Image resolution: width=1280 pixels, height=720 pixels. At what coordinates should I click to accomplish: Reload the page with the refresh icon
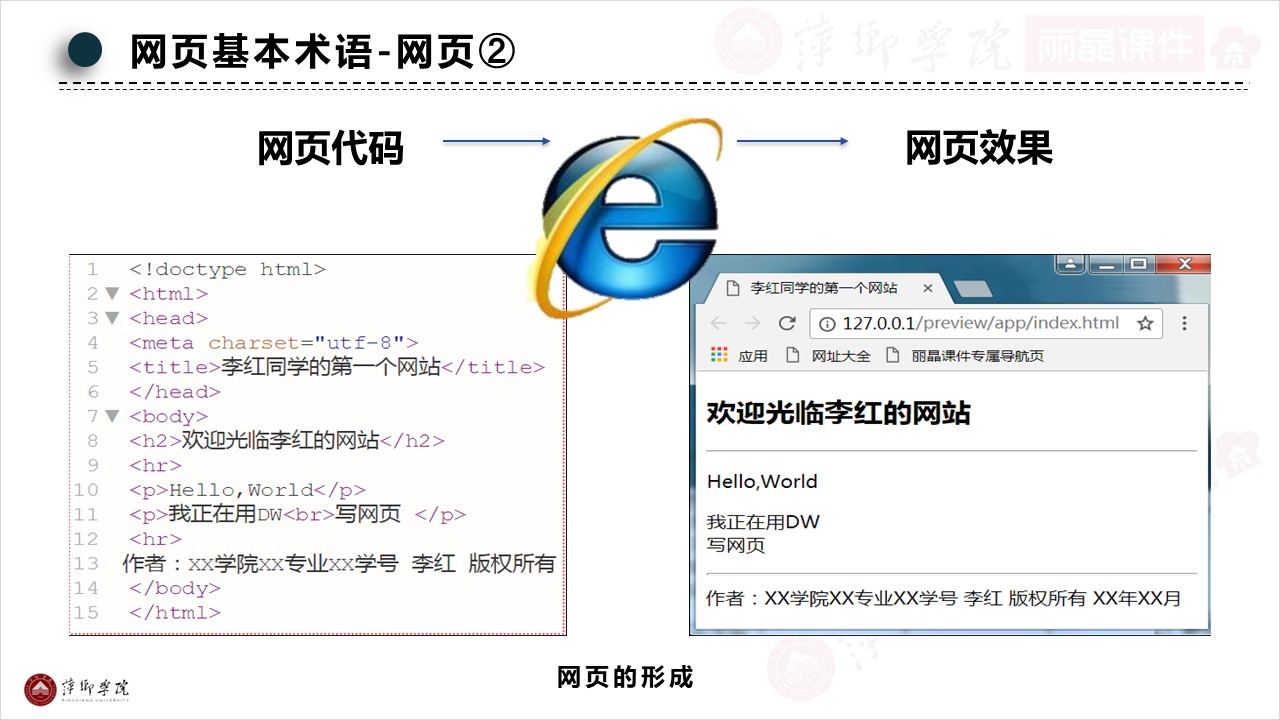(787, 323)
